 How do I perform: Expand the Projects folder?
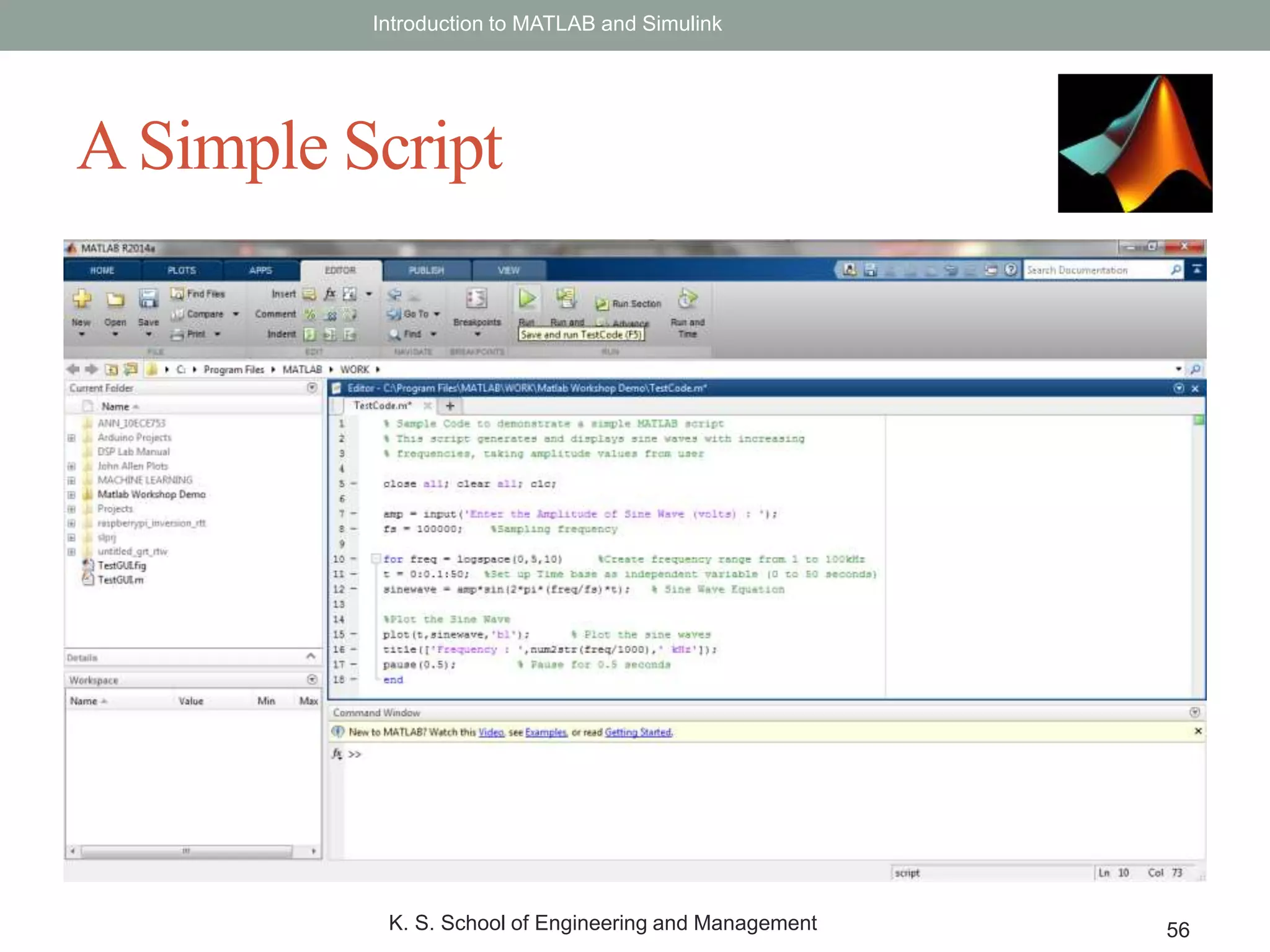pyautogui.click(x=71, y=509)
